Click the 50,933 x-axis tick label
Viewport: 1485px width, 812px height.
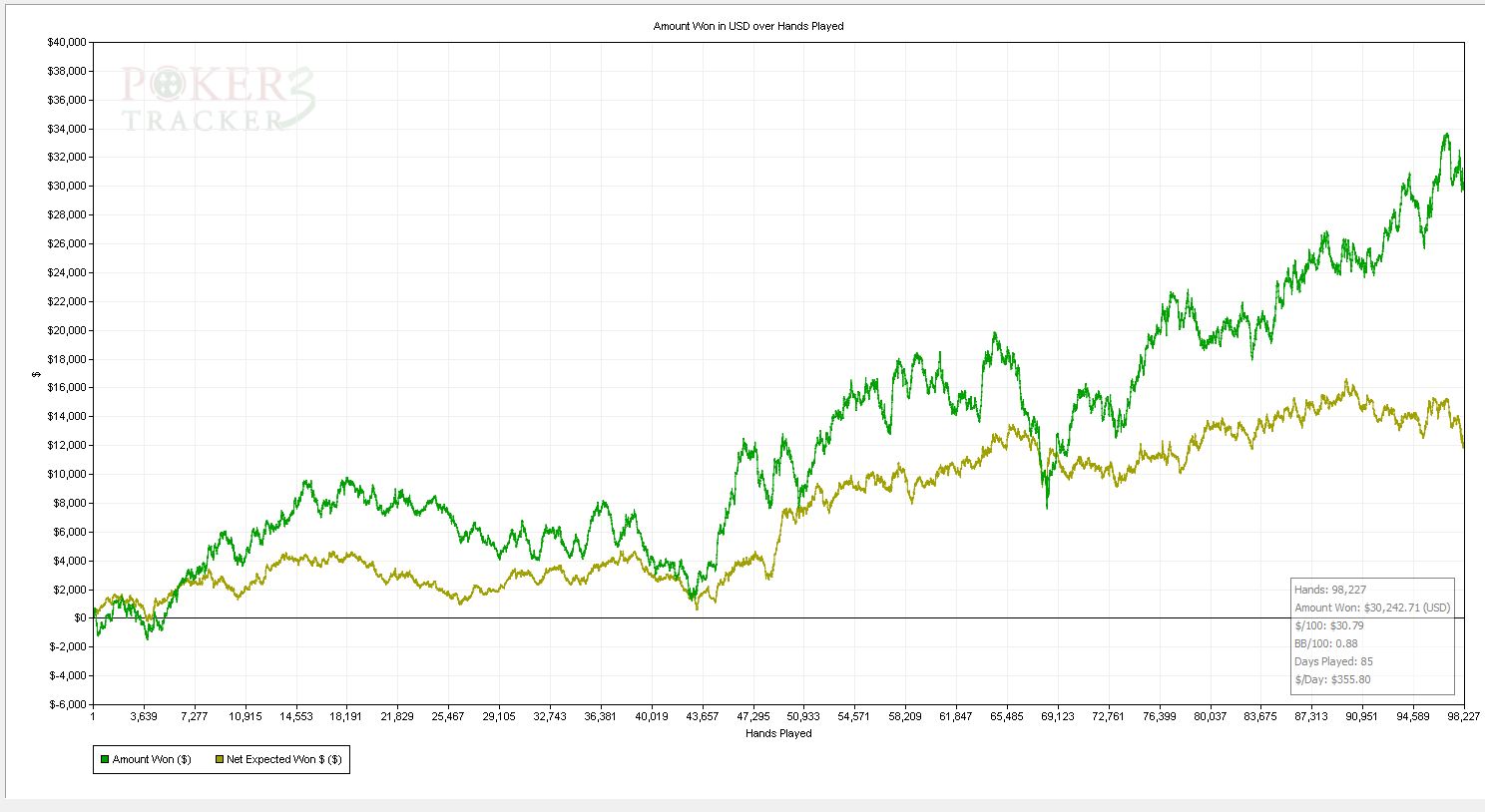click(x=803, y=716)
